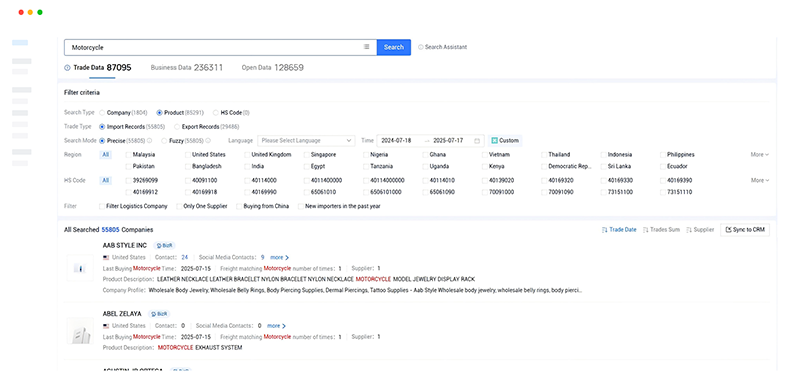Expand More regions list
The image size is (793, 388).
pyautogui.click(x=760, y=155)
